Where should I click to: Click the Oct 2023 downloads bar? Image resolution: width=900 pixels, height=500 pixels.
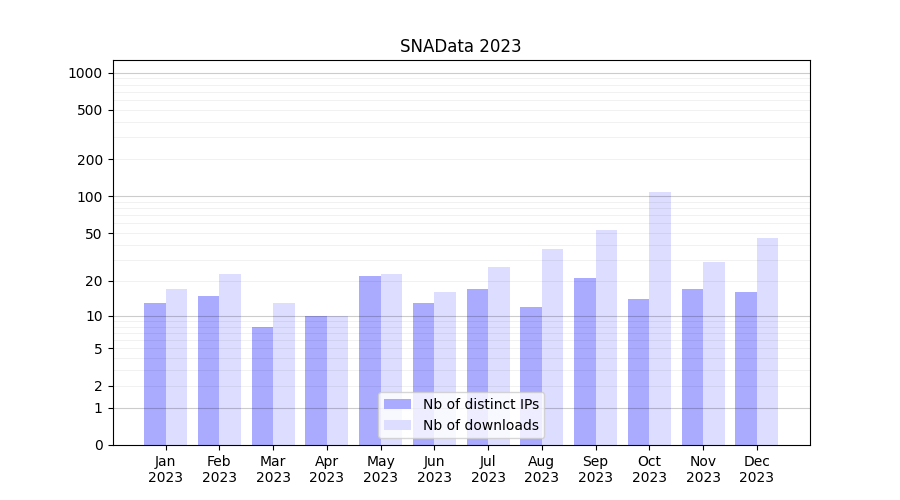tap(660, 318)
